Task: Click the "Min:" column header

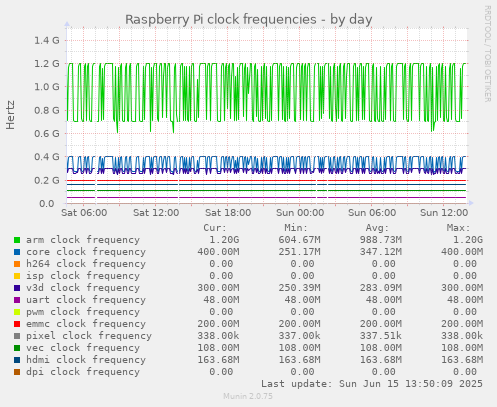Action: pos(296,228)
